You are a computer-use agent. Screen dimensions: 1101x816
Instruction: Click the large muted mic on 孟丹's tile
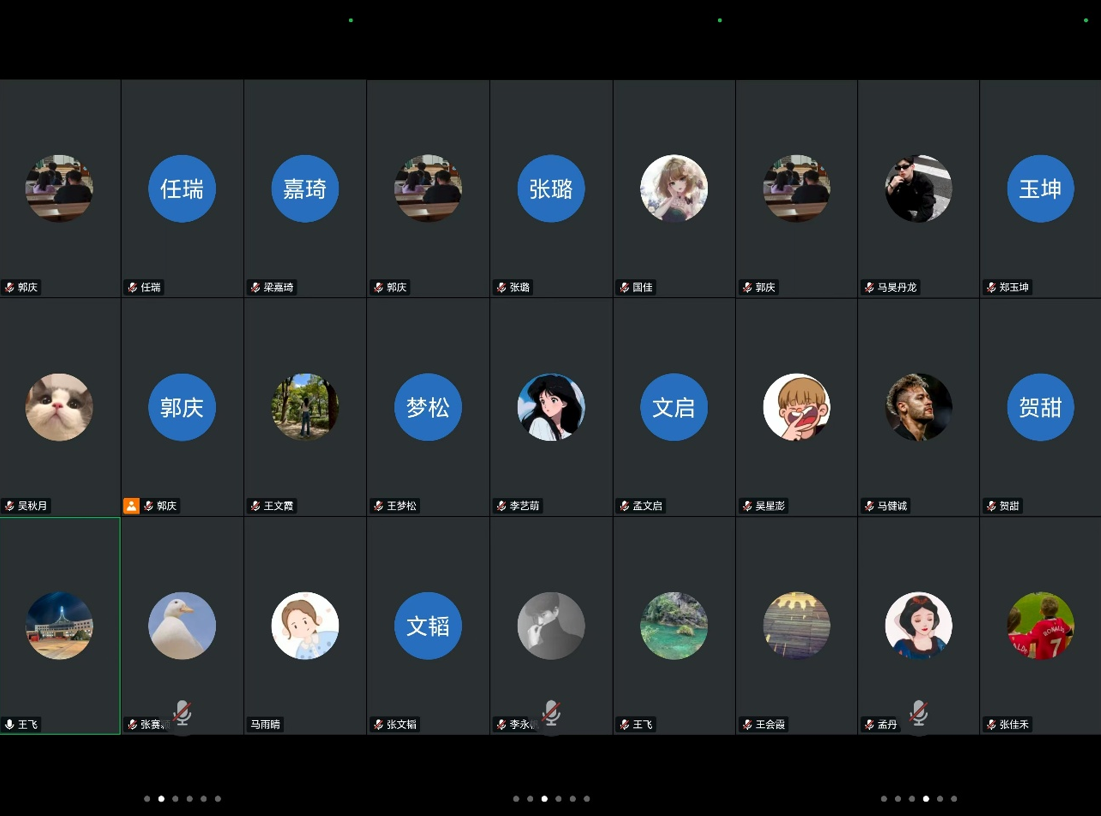918,713
